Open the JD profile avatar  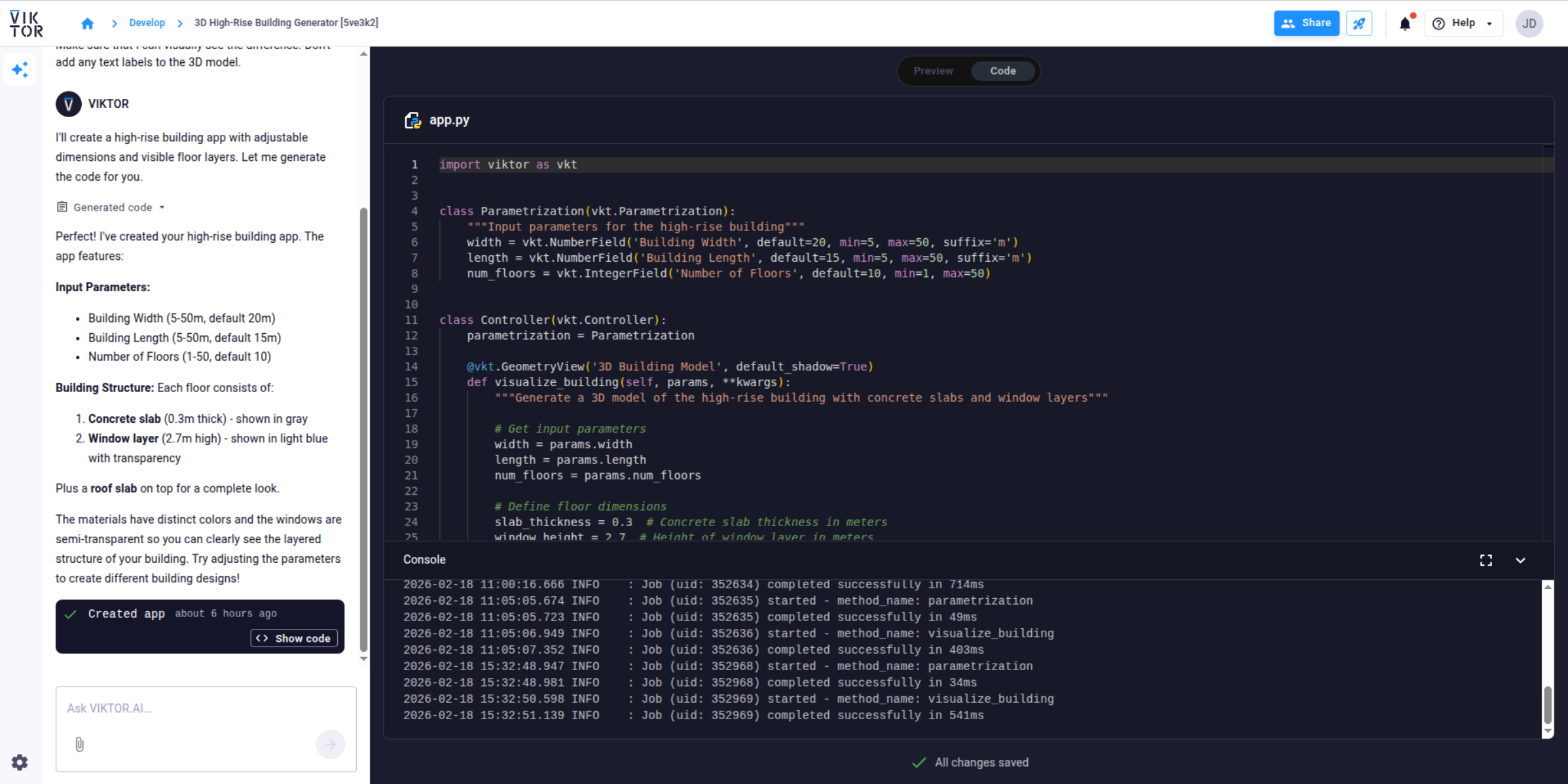click(x=1529, y=23)
